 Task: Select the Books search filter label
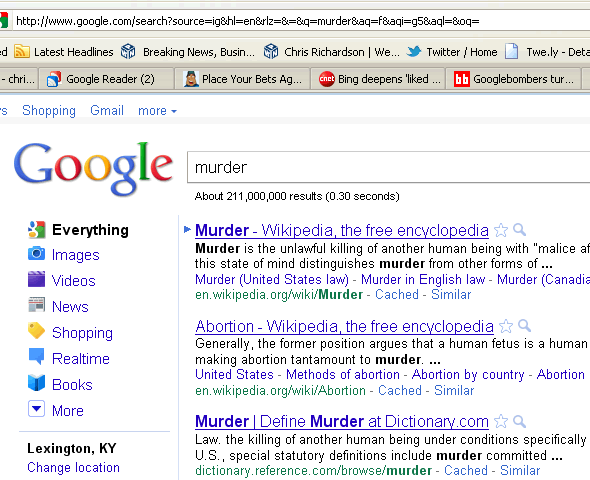pos(72,384)
